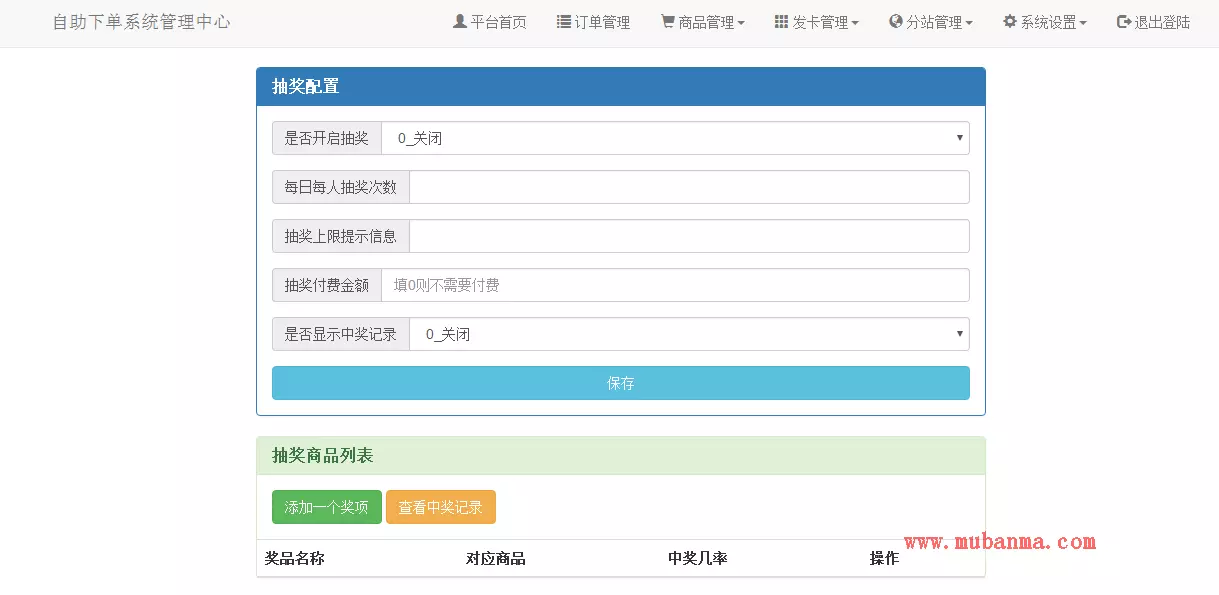
Task: Click the list icon beside 订单管理
Action: tap(564, 22)
